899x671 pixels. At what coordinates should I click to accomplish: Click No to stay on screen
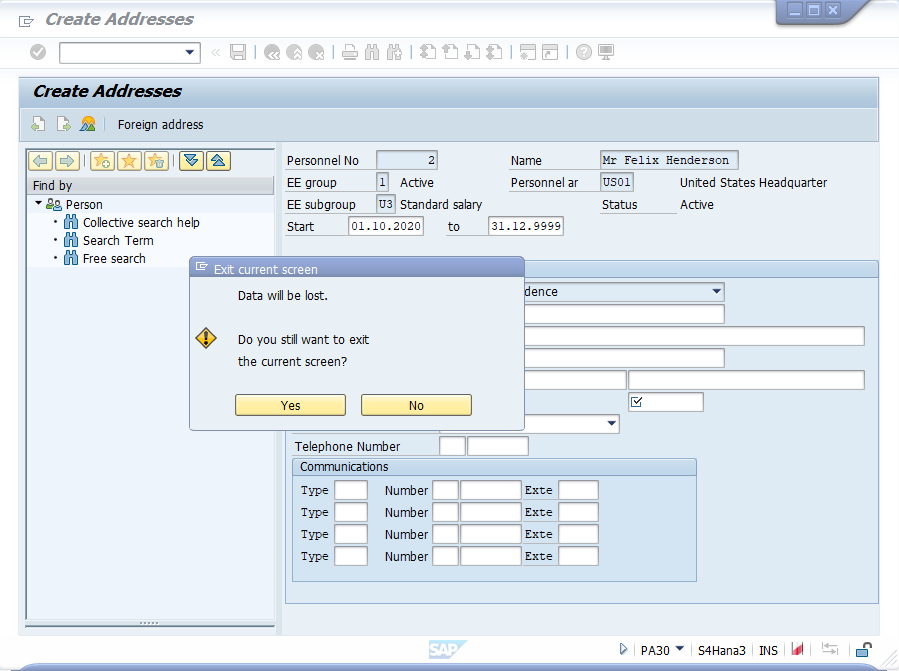(416, 405)
